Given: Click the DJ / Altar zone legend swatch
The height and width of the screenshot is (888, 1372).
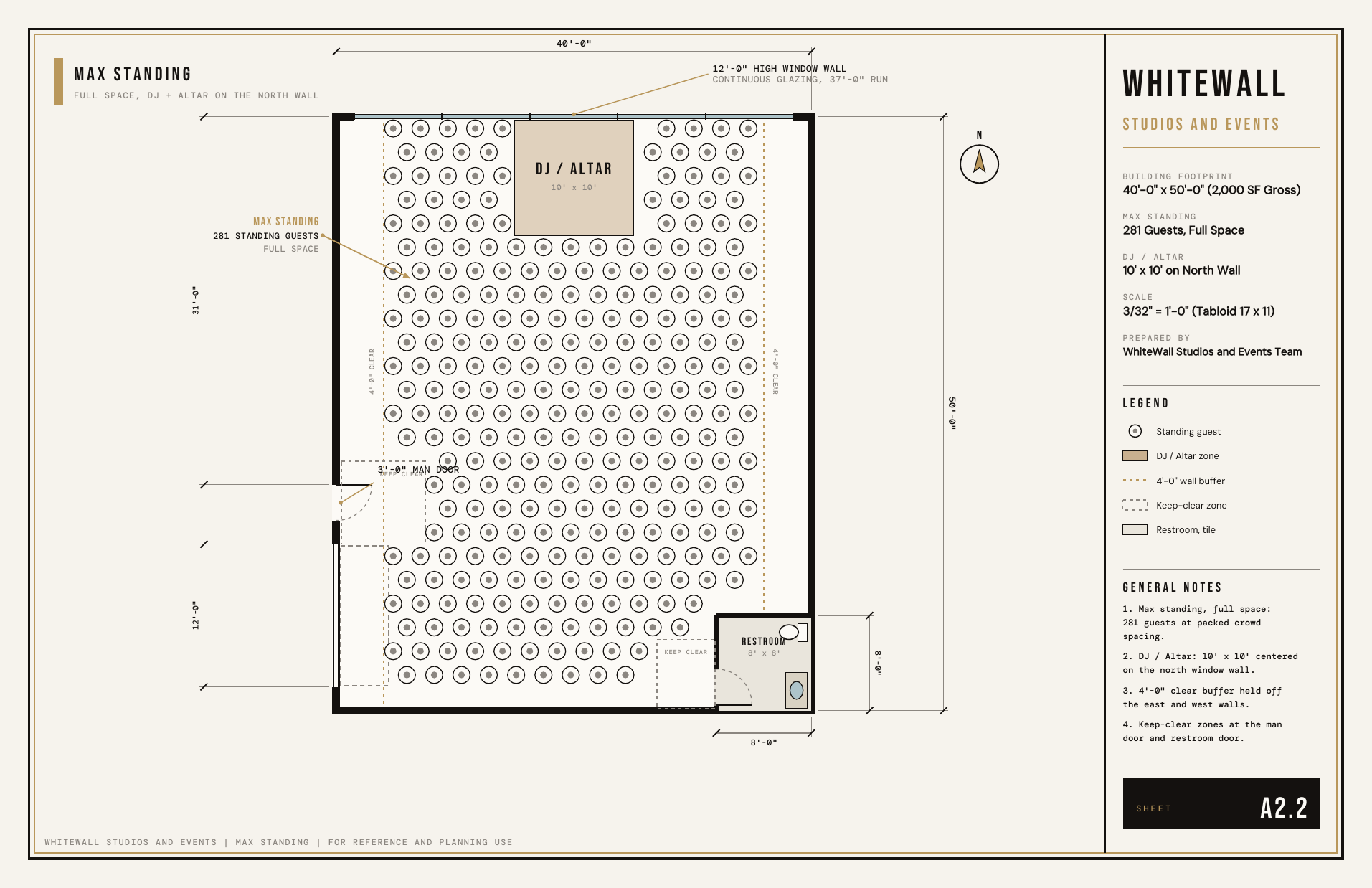Looking at the screenshot, I should coord(1135,455).
